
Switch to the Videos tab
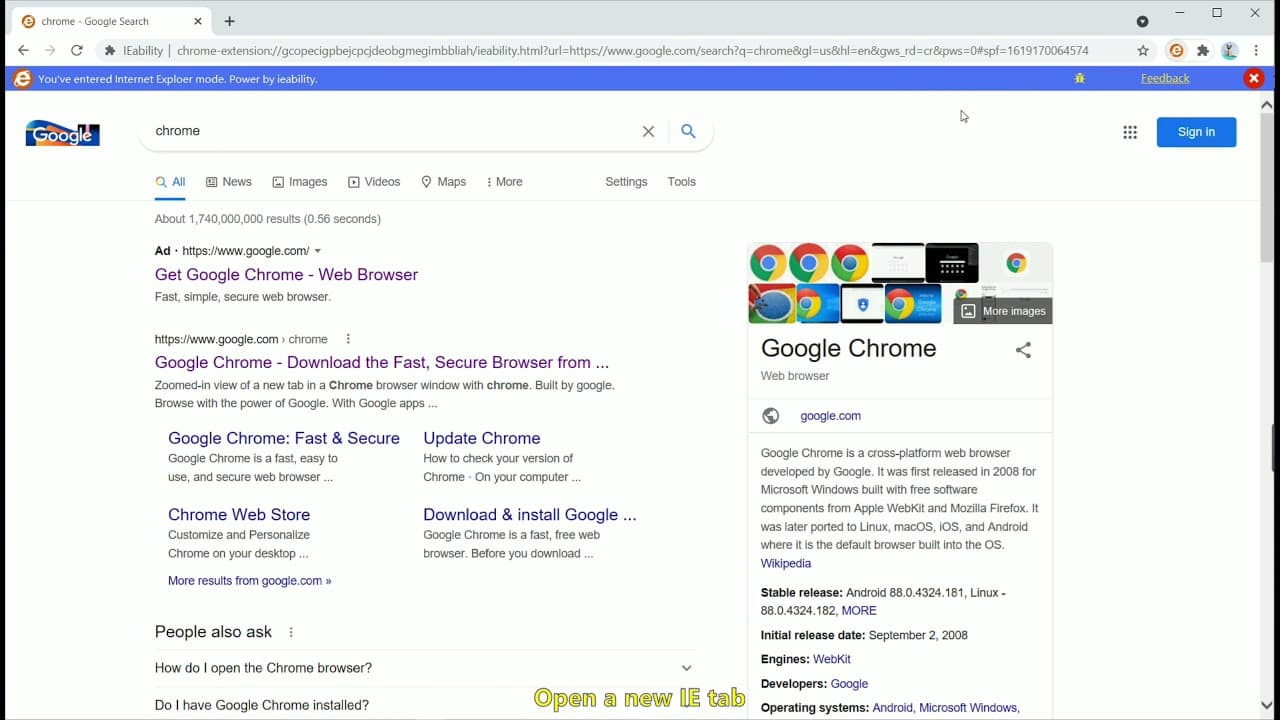374,182
